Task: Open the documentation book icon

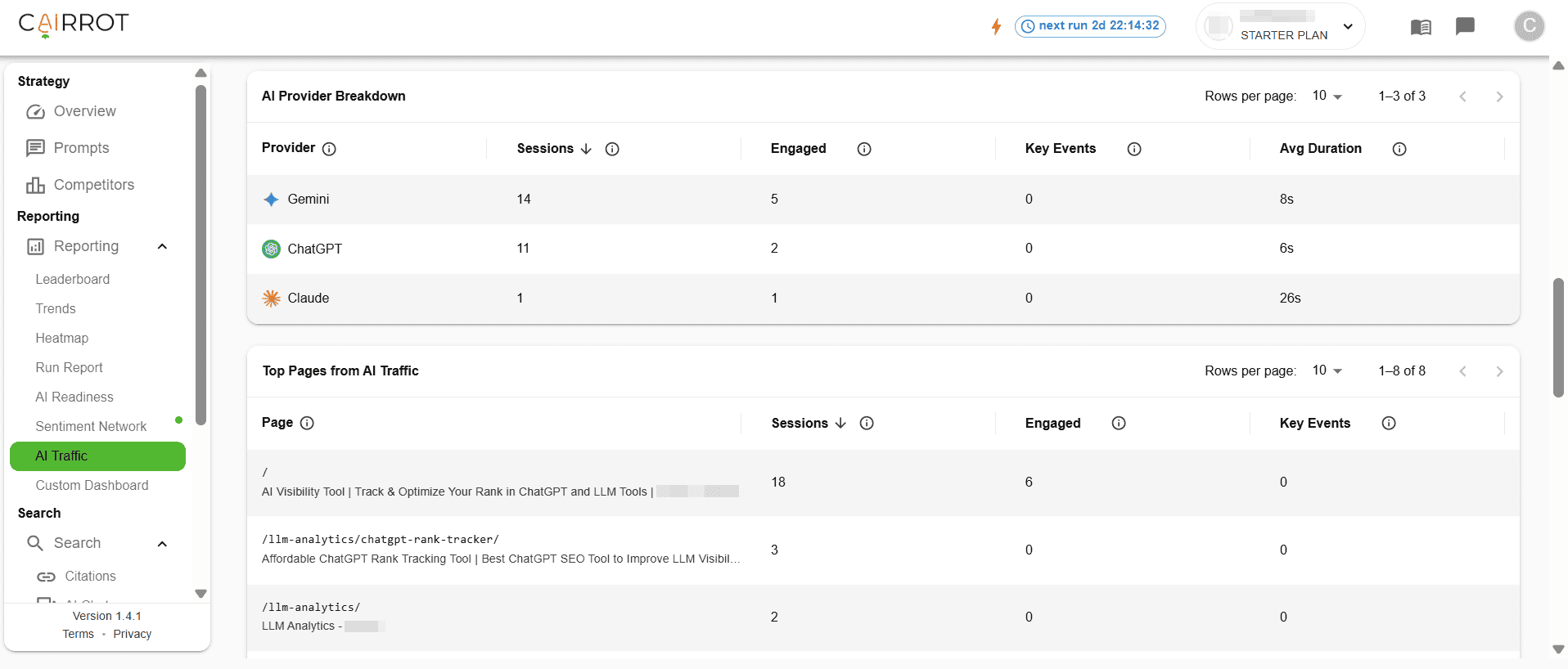Action: [1421, 27]
